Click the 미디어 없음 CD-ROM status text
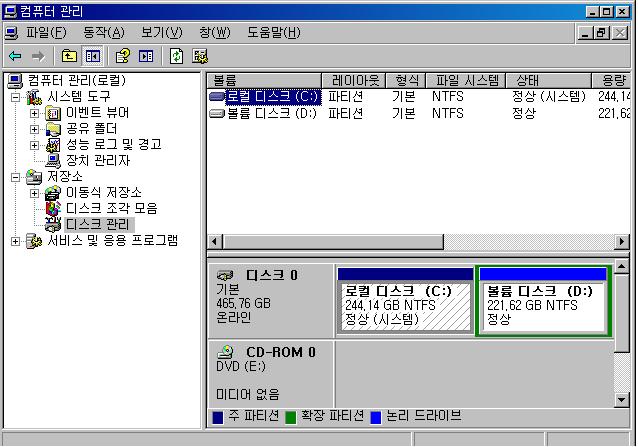The height and width of the screenshot is (447, 638). pos(248,394)
